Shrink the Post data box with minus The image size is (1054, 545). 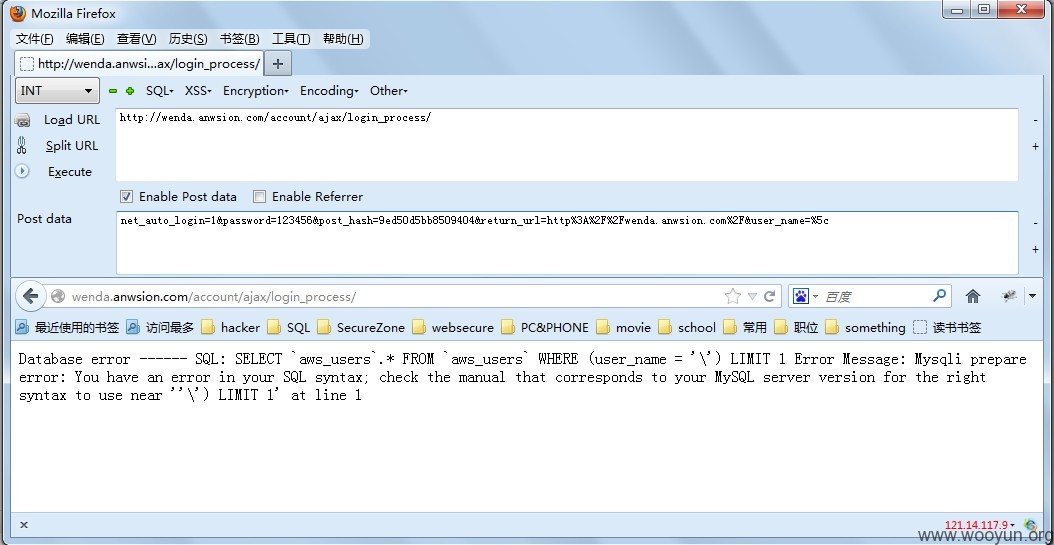(1035, 224)
